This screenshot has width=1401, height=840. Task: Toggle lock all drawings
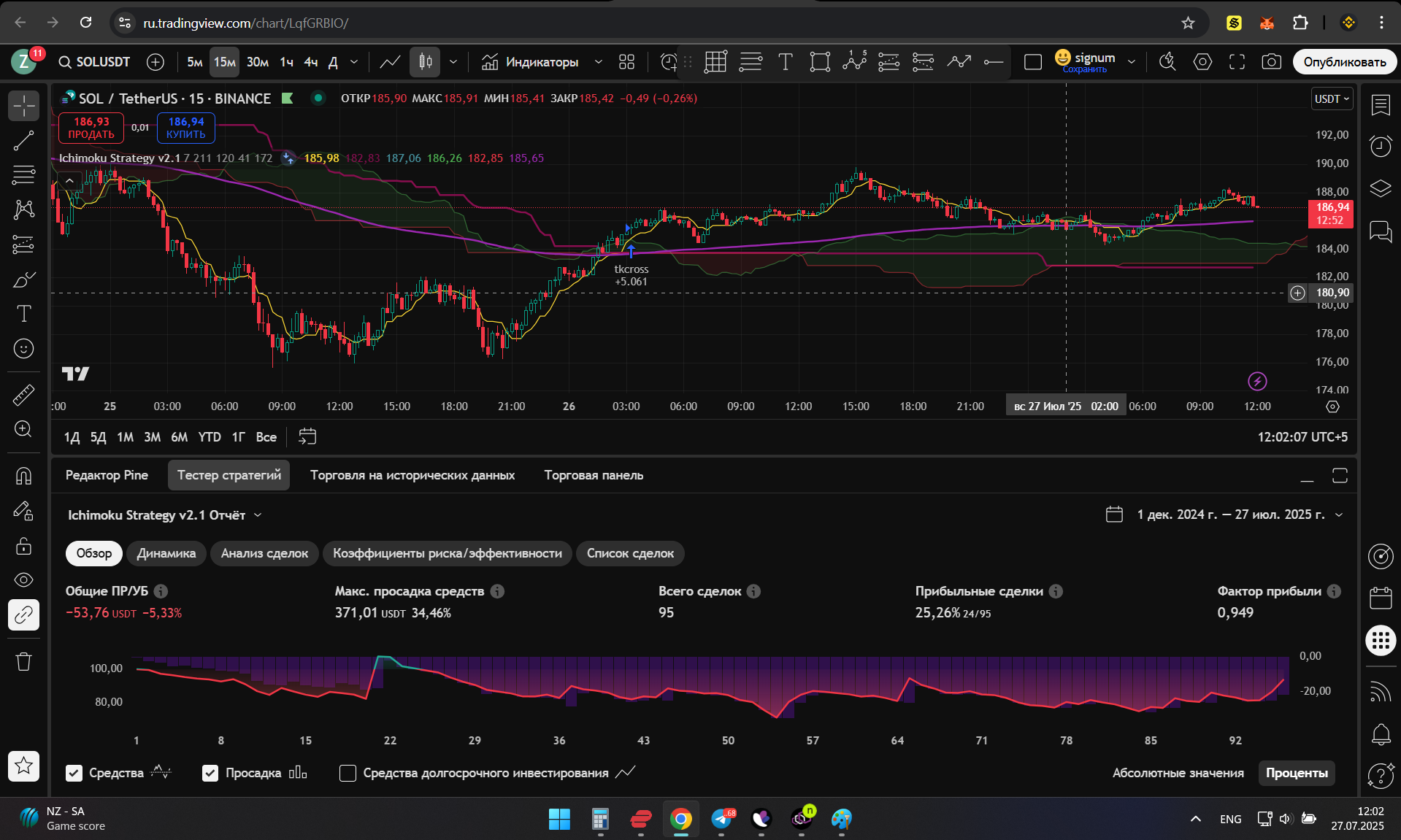(x=24, y=545)
